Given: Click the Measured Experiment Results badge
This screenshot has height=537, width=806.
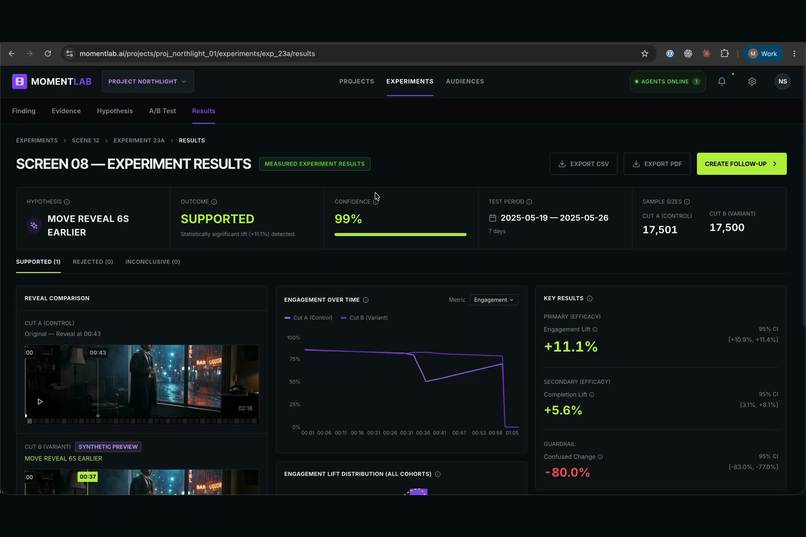Looking at the screenshot, I should (x=315, y=164).
